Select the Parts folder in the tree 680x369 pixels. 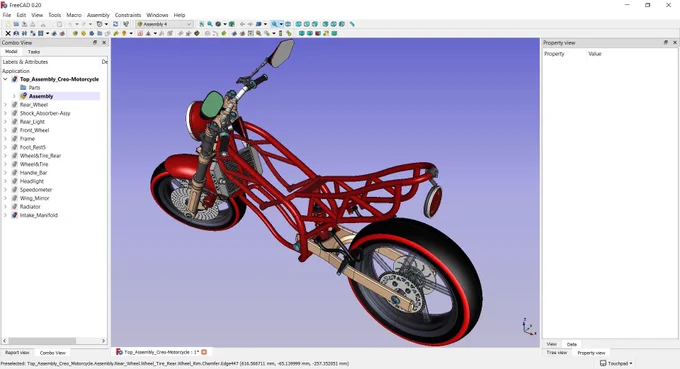(x=34, y=88)
